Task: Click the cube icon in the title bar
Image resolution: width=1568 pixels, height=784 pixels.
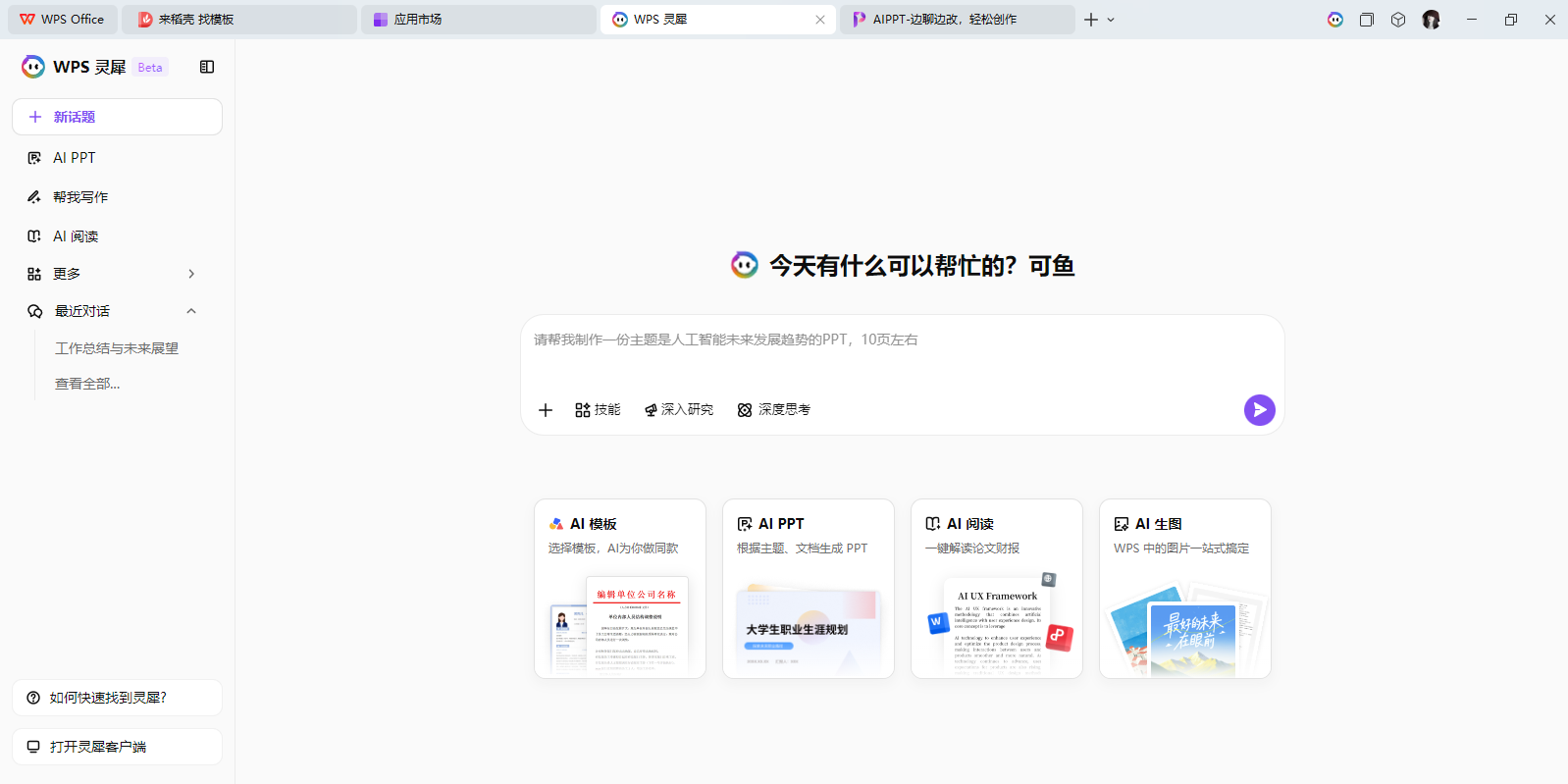Action: click(x=1398, y=20)
